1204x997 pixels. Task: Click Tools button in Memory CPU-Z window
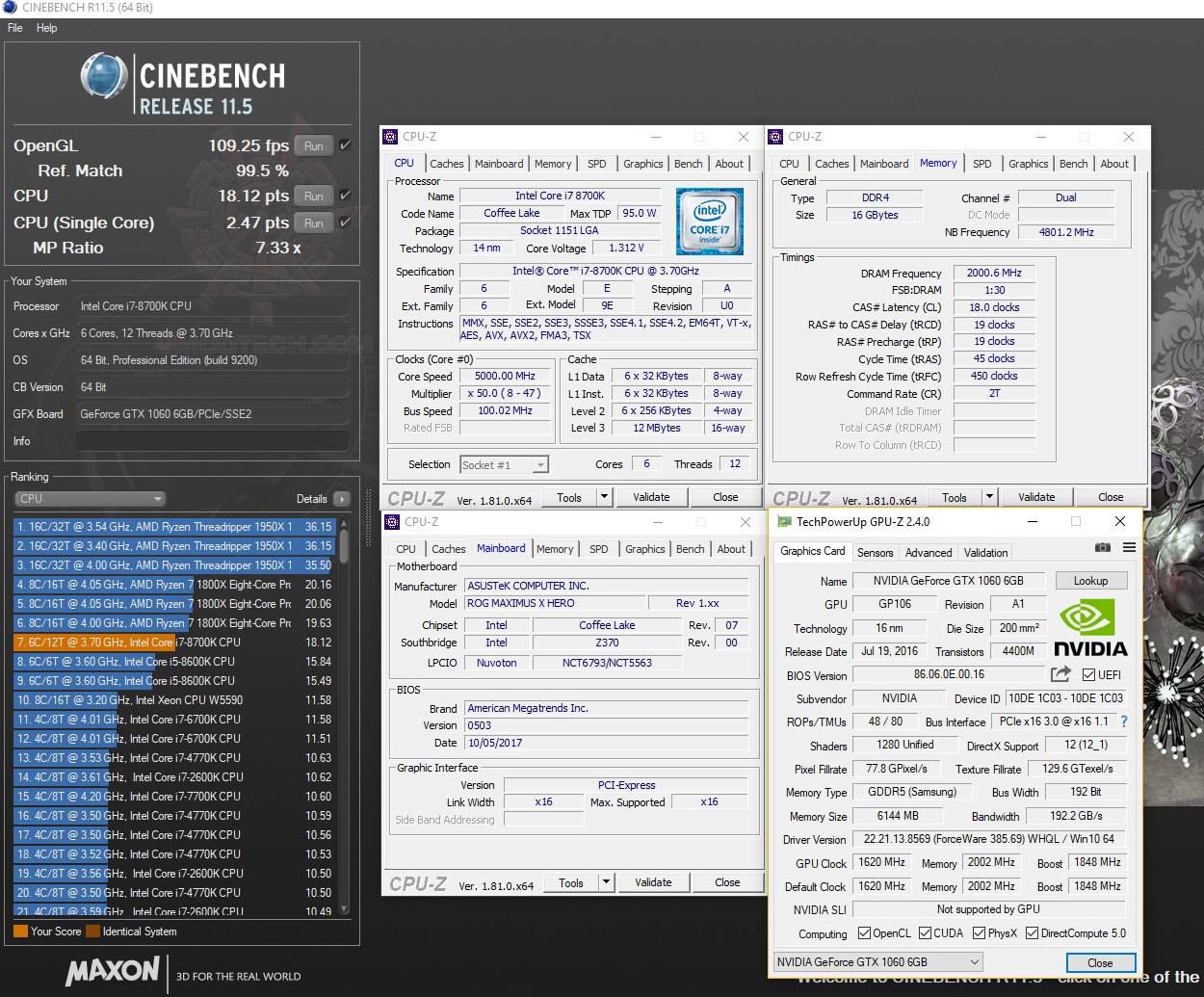pyautogui.click(x=955, y=497)
